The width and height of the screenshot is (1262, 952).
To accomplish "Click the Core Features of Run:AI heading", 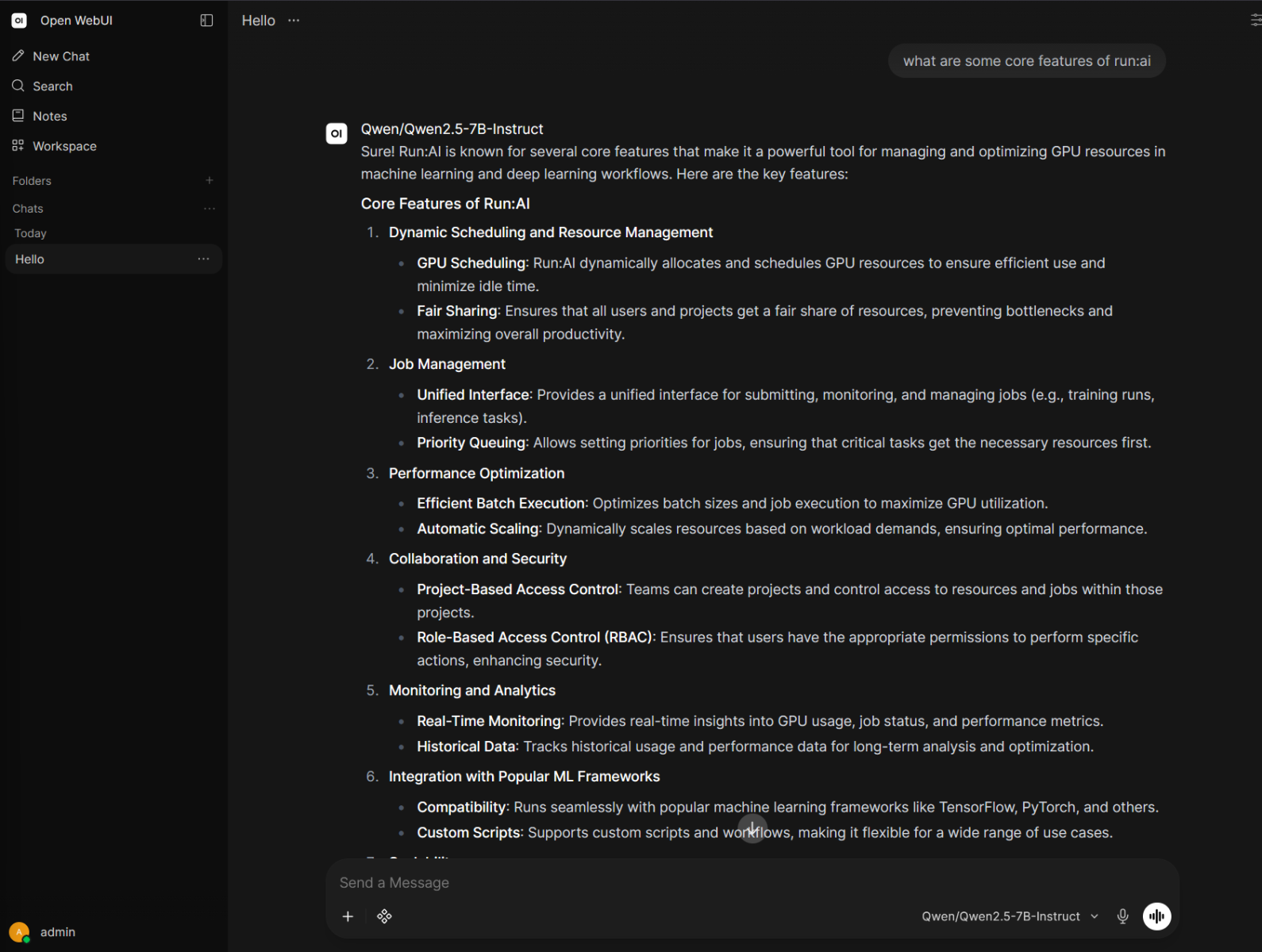I will pos(445,204).
